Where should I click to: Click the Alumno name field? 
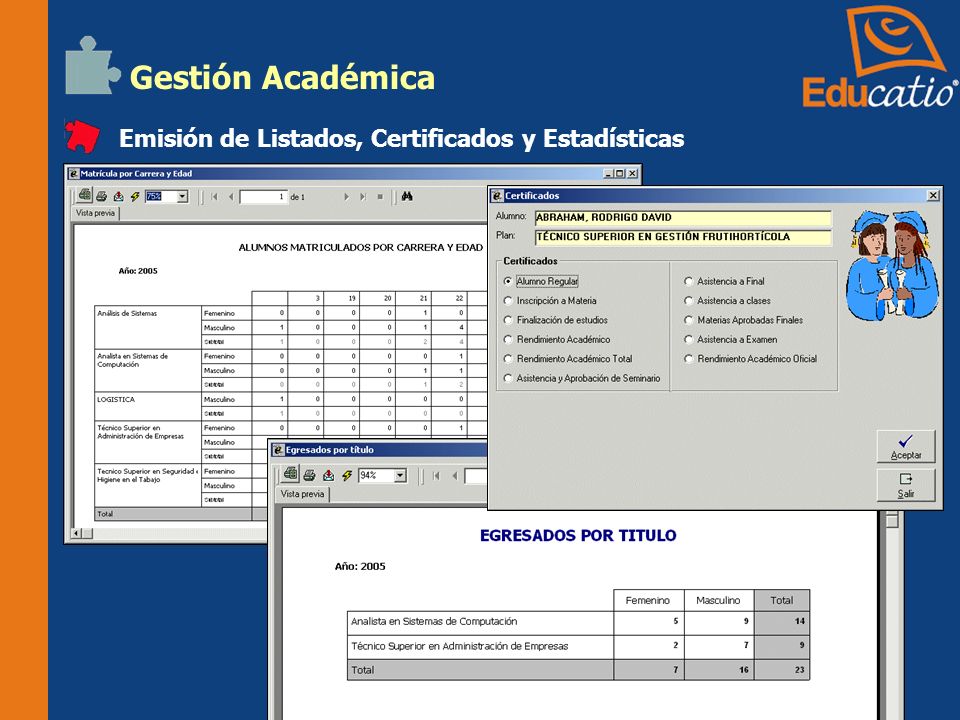(x=683, y=217)
